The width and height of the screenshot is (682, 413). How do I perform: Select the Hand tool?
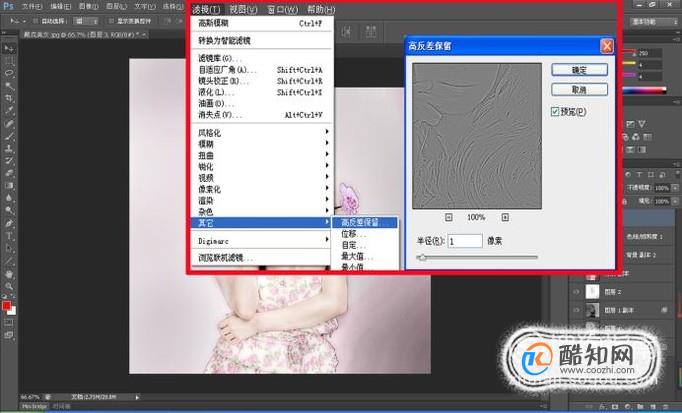pyautogui.click(x=9, y=274)
